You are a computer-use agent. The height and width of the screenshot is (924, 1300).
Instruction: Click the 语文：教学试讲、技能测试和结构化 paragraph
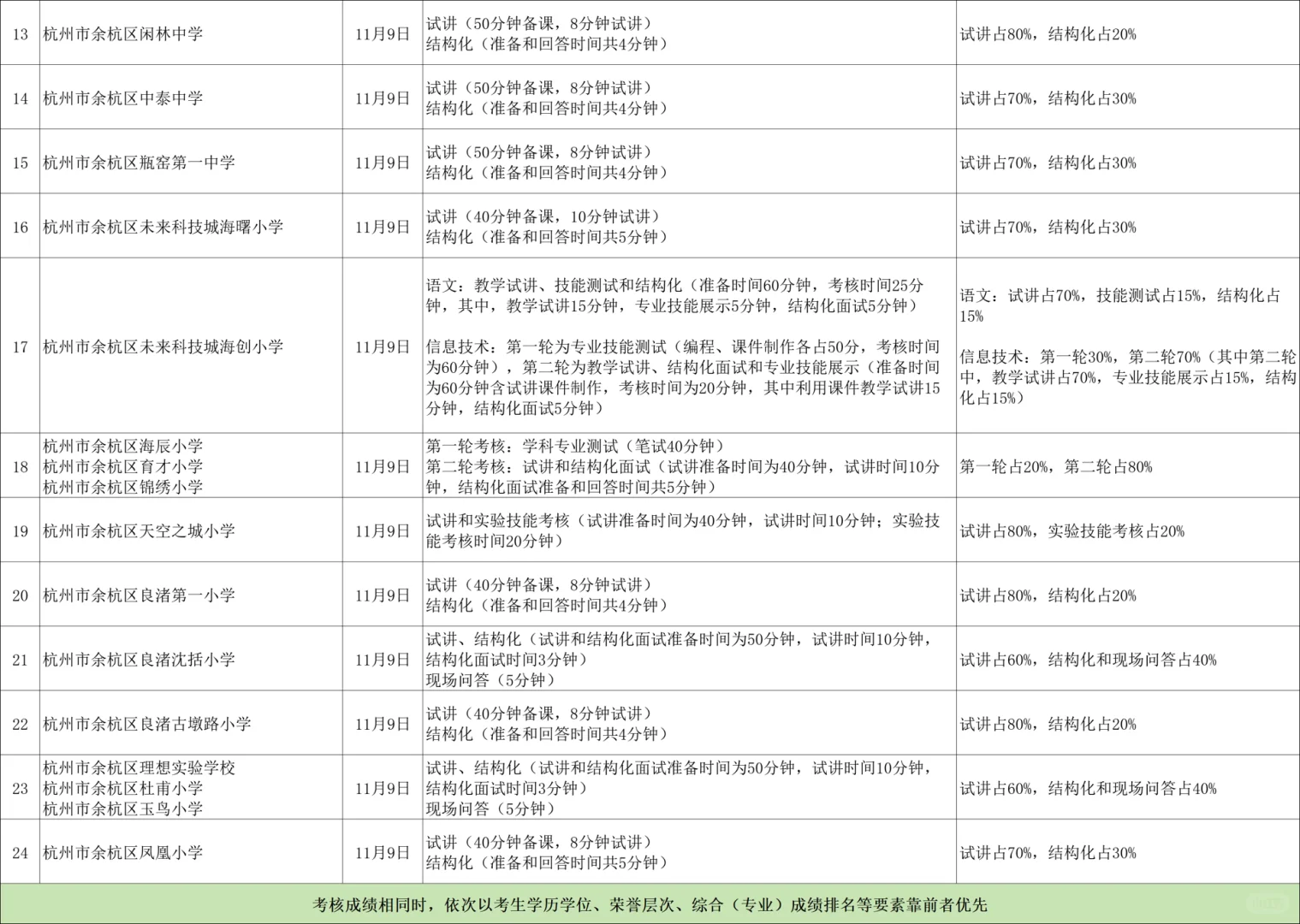coord(675,295)
